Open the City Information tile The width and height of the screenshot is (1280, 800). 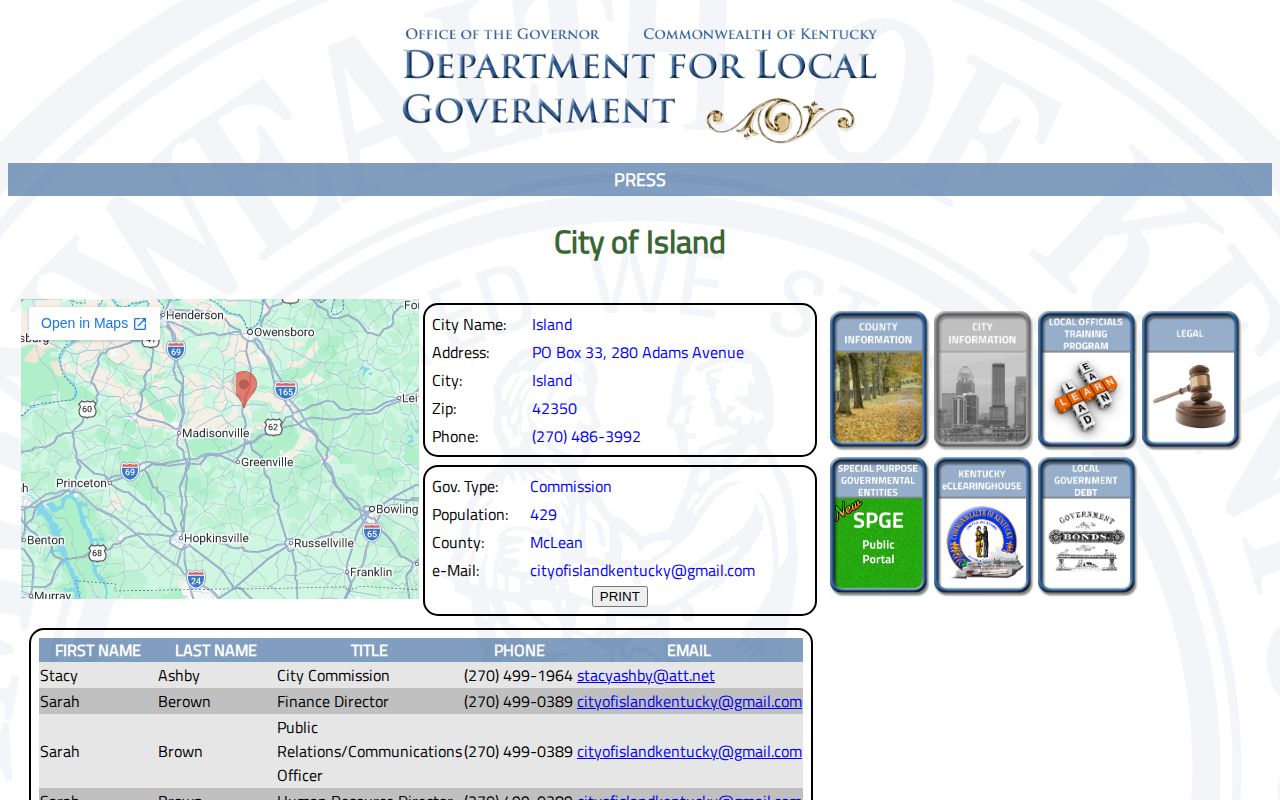pyautogui.click(x=982, y=379)
